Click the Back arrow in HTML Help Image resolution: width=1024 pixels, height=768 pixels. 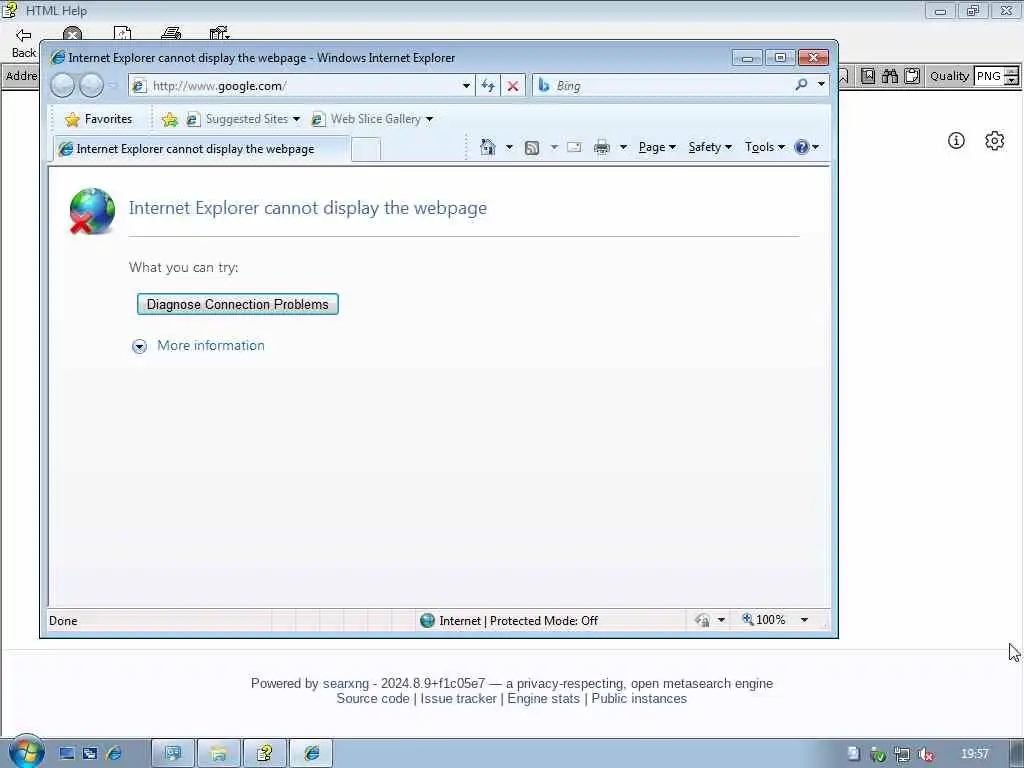pyautogui.click(x=24, y=35)
